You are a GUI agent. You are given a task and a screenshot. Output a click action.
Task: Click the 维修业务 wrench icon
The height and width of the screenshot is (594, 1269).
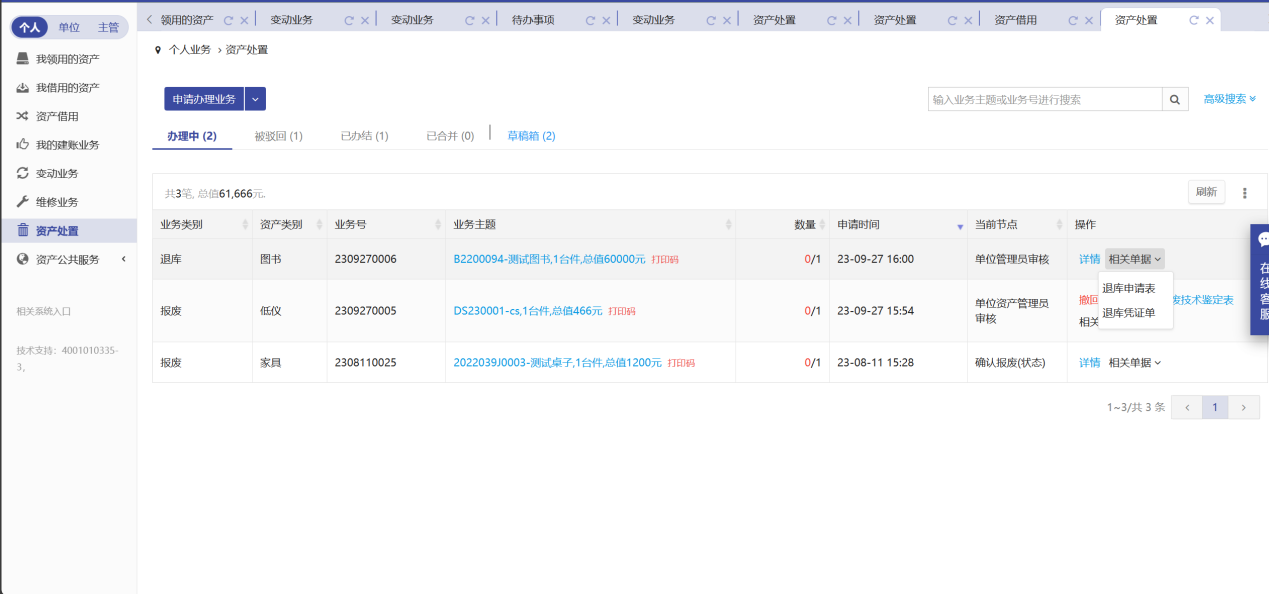click(23, 202)
